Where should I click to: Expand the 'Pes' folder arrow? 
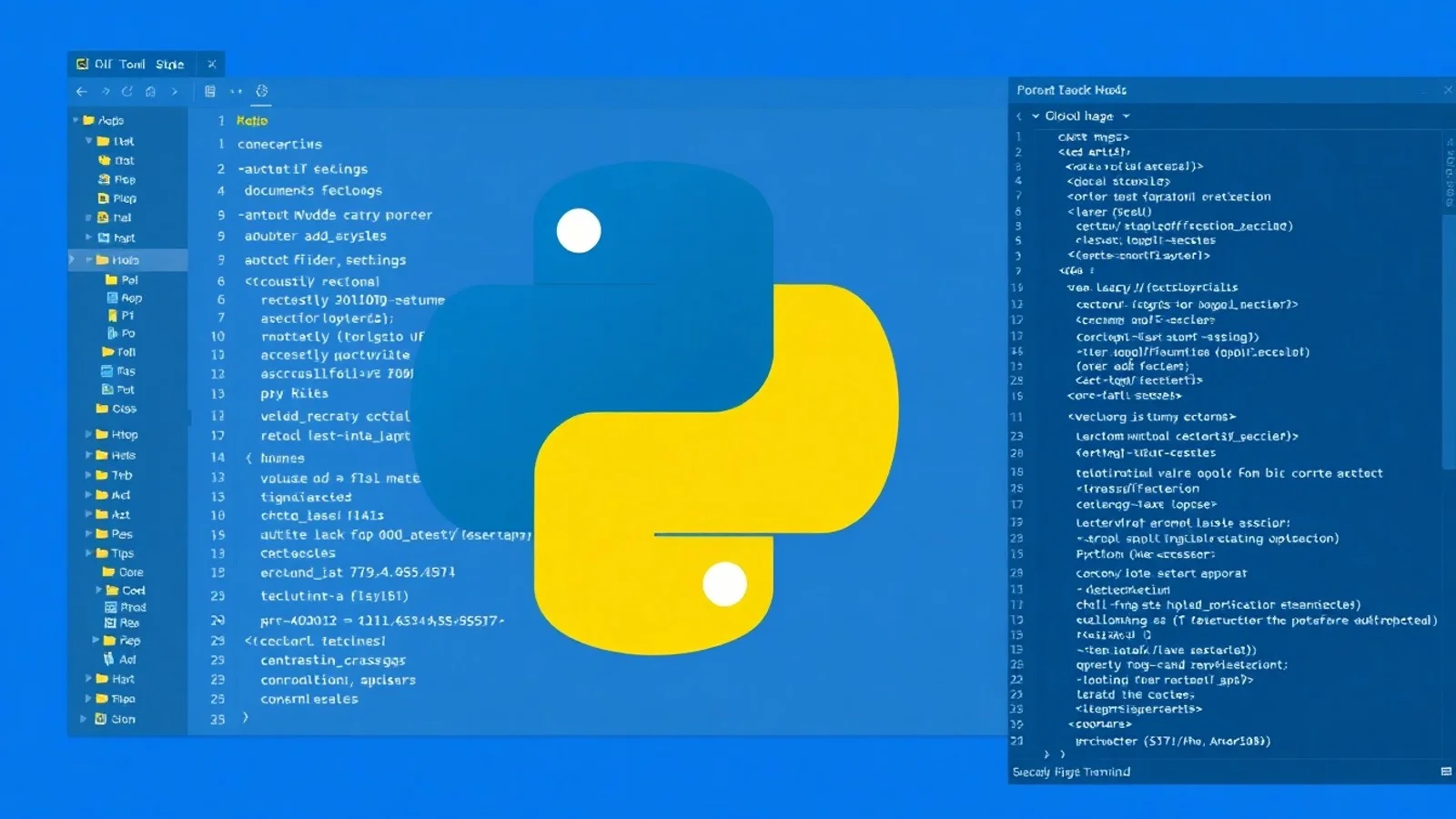pos(89,534)
